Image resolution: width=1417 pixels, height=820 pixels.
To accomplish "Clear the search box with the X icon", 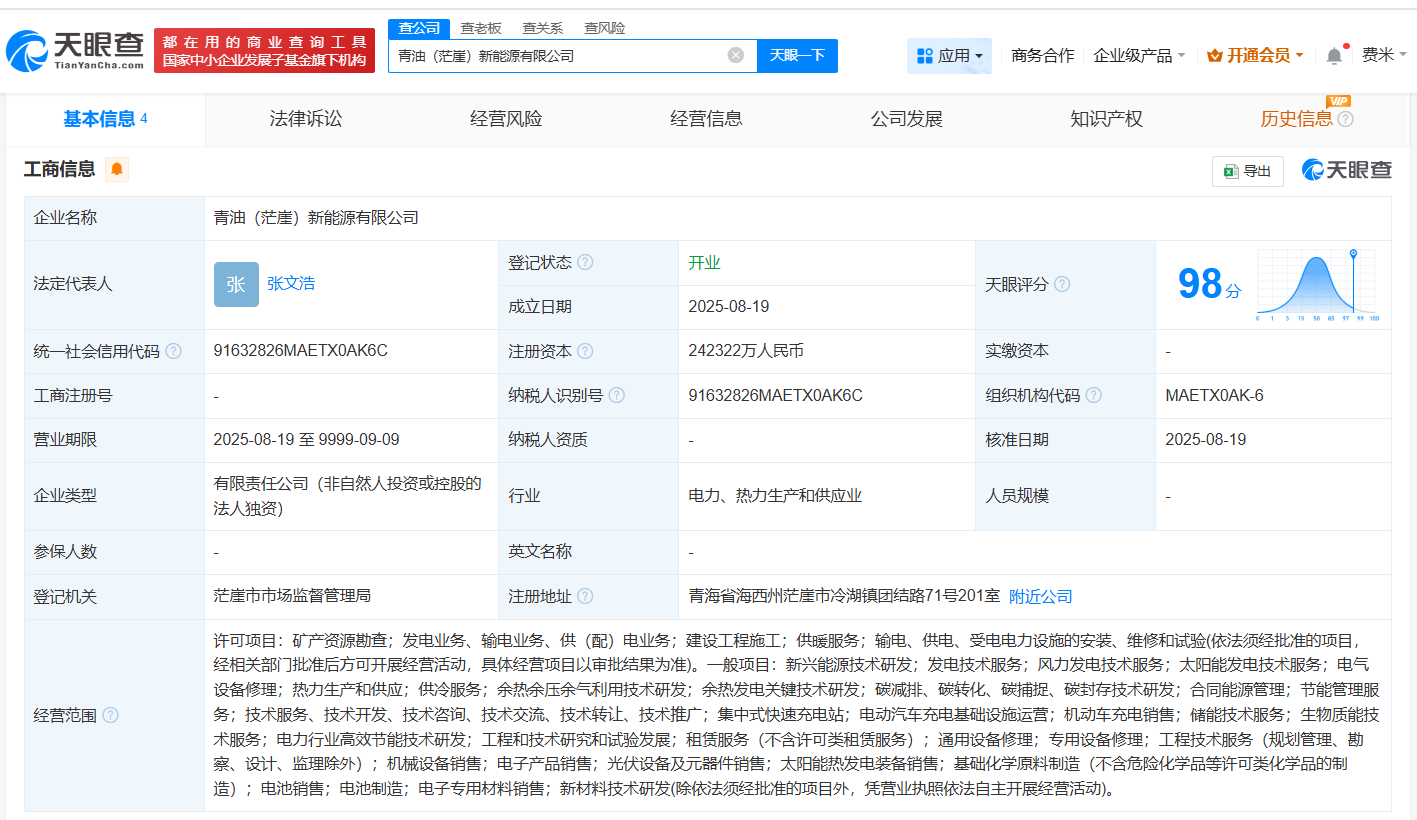I will (737, 55).
